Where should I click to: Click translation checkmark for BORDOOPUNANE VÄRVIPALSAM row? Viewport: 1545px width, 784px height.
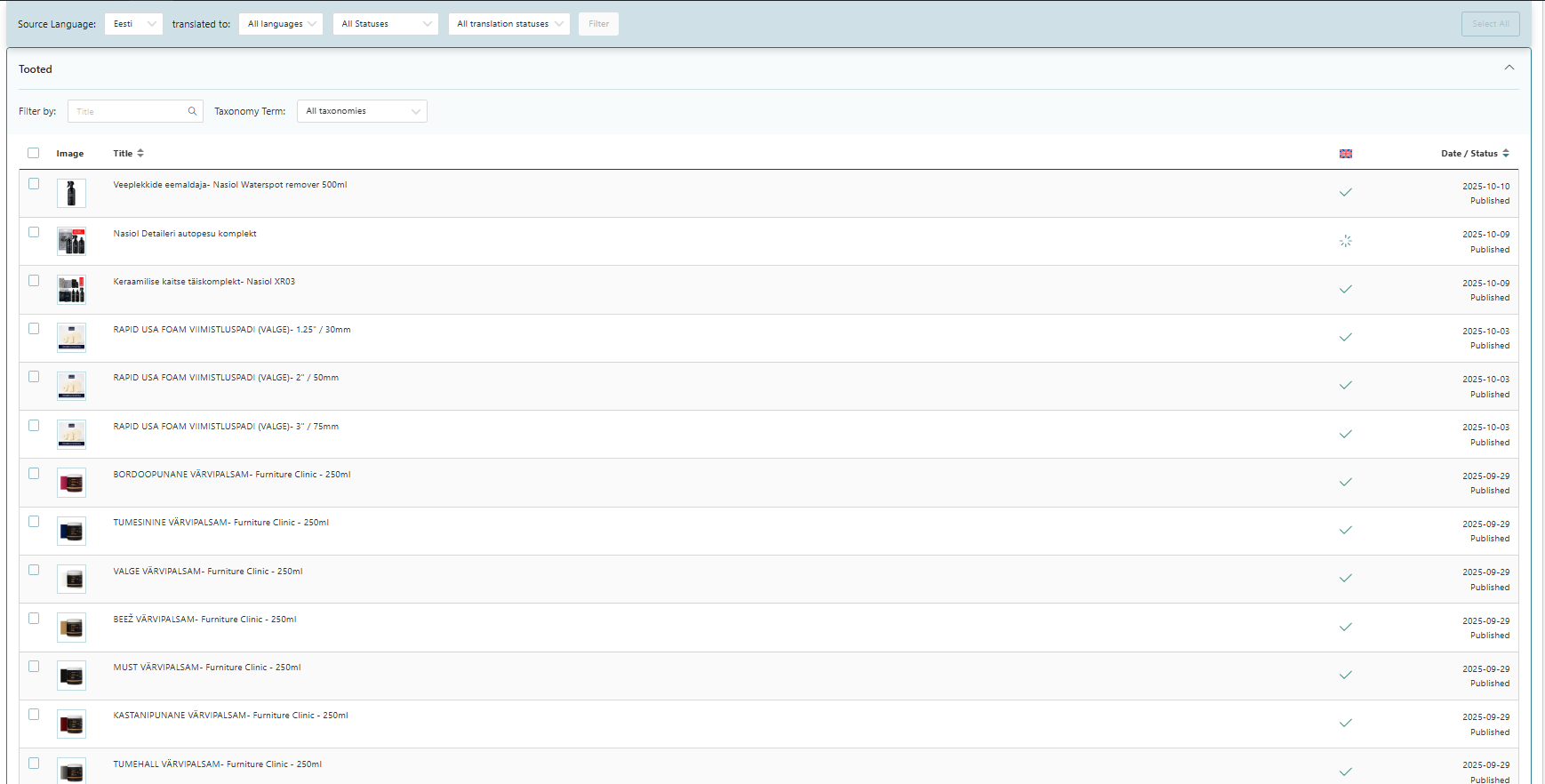[x=1346, y=482]
